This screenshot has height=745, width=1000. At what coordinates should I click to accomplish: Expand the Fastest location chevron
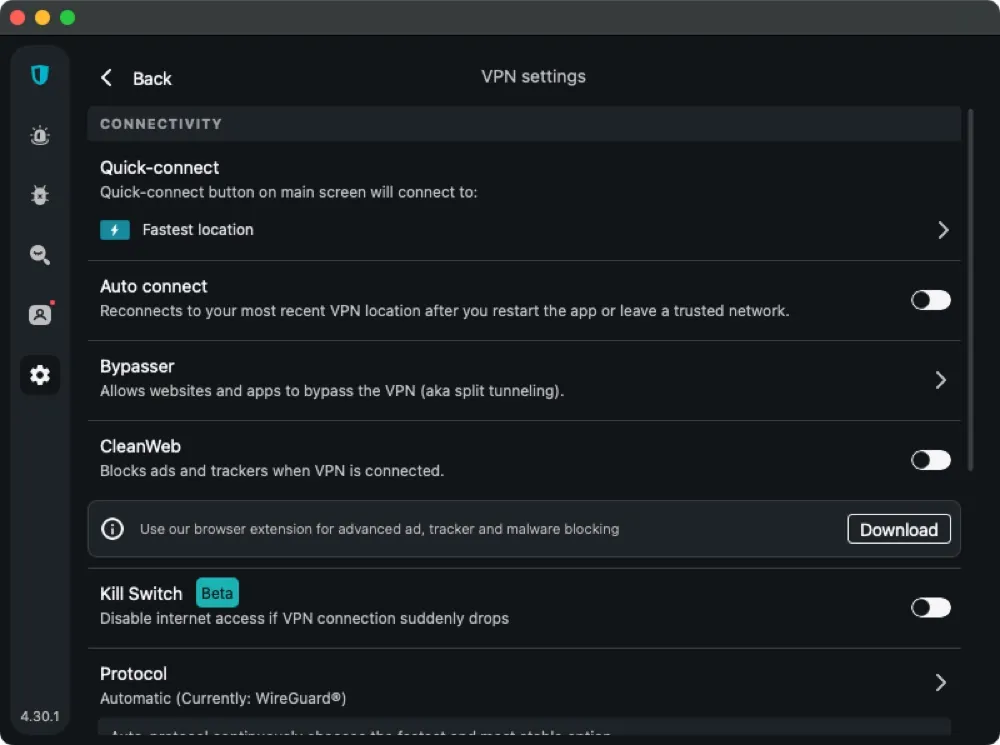click(x=943, y=230)
